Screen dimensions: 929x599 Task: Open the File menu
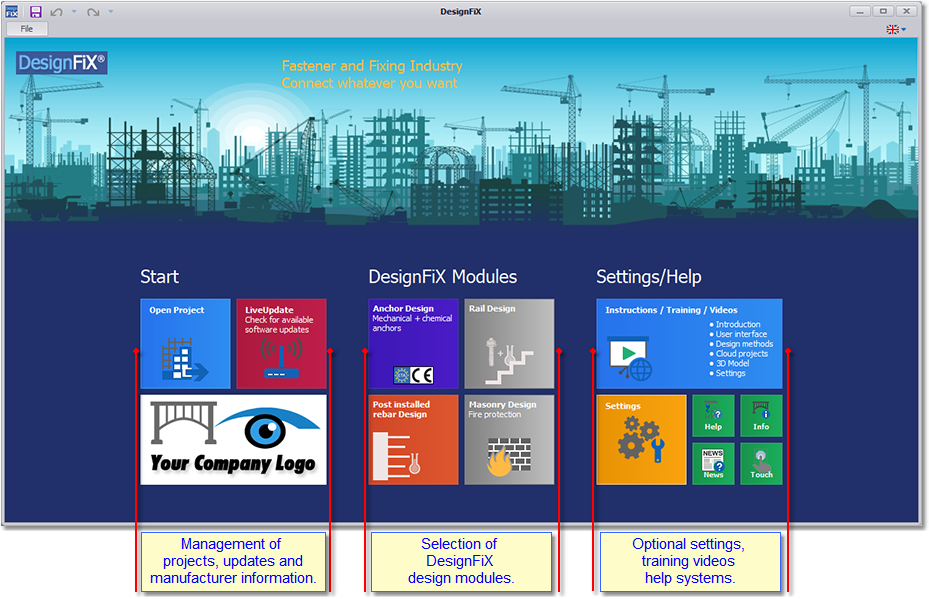[x=27, y=28]
